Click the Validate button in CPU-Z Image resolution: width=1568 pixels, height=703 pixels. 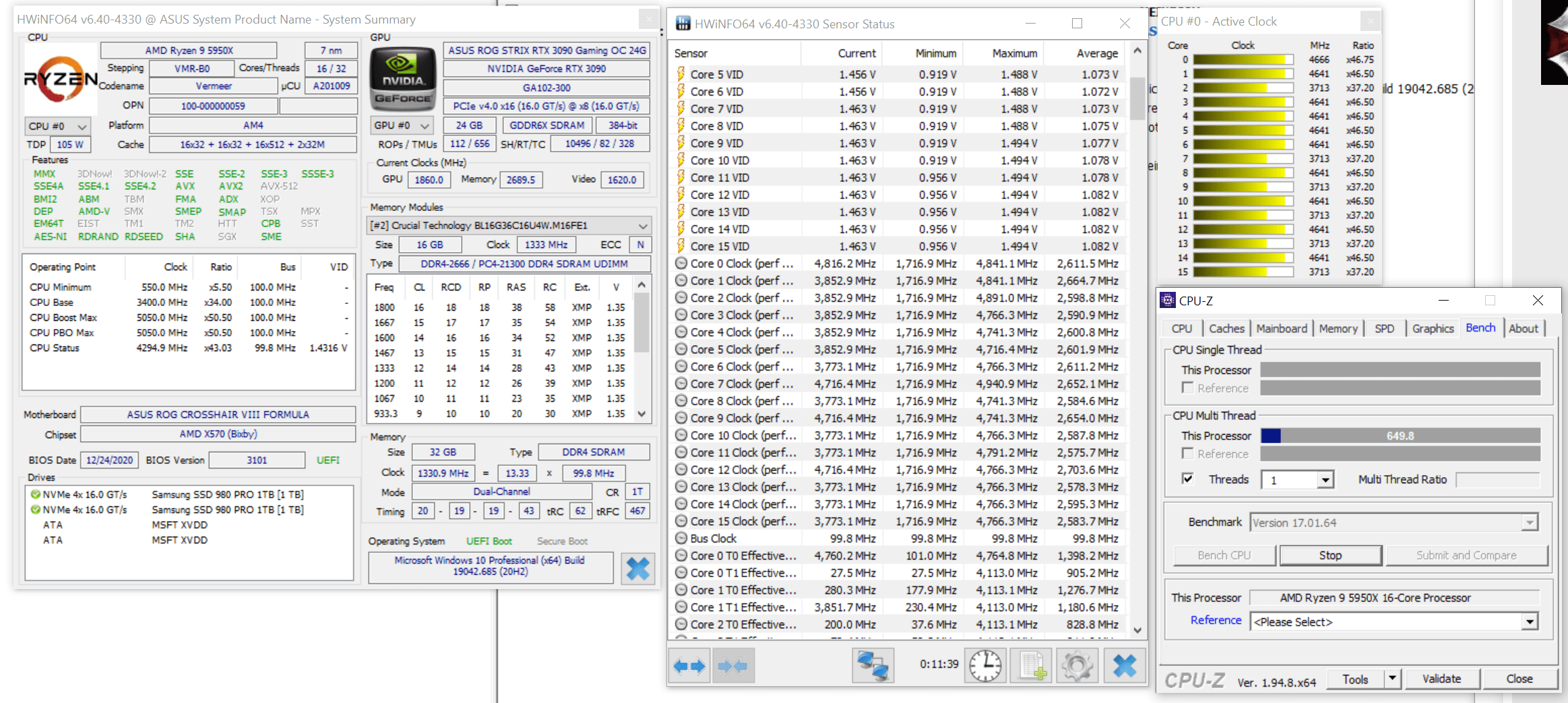(x=1442, y=679)
